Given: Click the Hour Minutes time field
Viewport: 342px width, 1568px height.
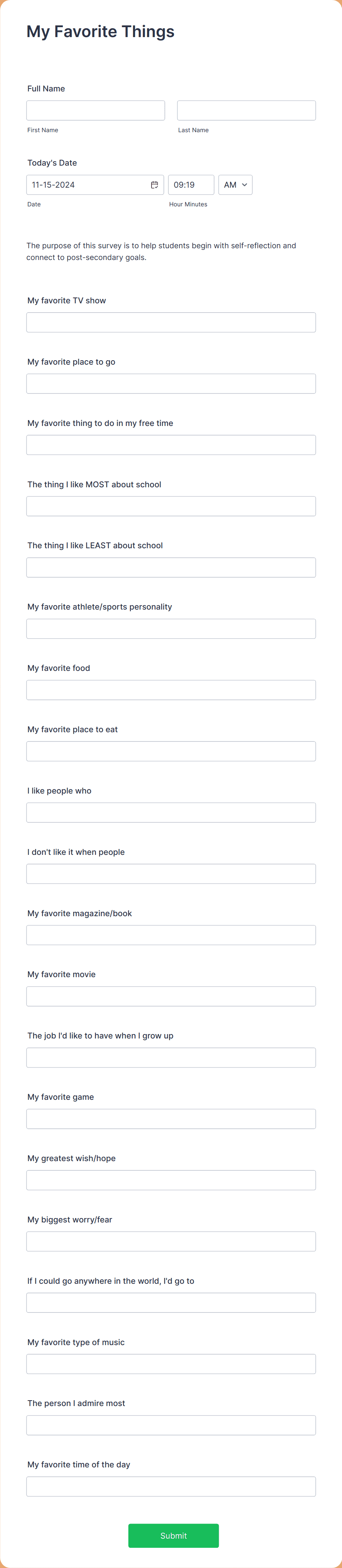Looking at the screenshot, I should pos(191,184).
